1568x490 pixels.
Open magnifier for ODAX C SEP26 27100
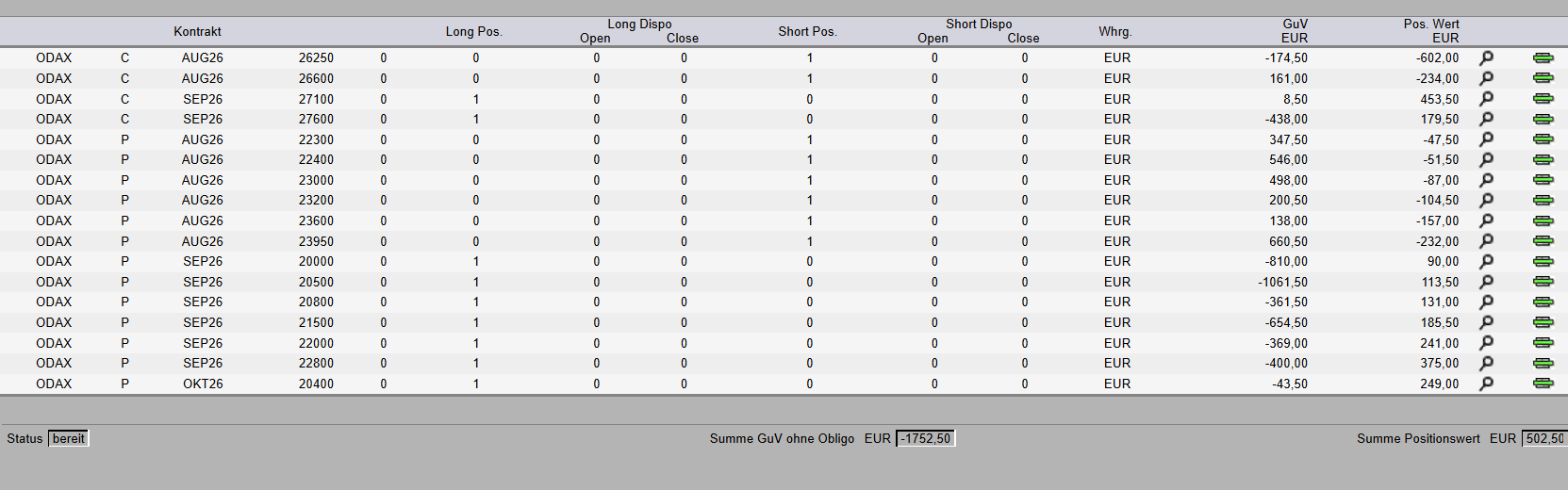(1486, 99)
